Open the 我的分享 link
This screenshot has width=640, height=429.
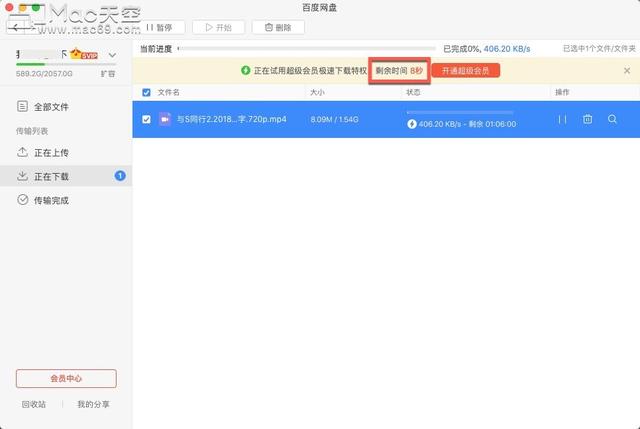pyautogui.click(x=93, y=404)
